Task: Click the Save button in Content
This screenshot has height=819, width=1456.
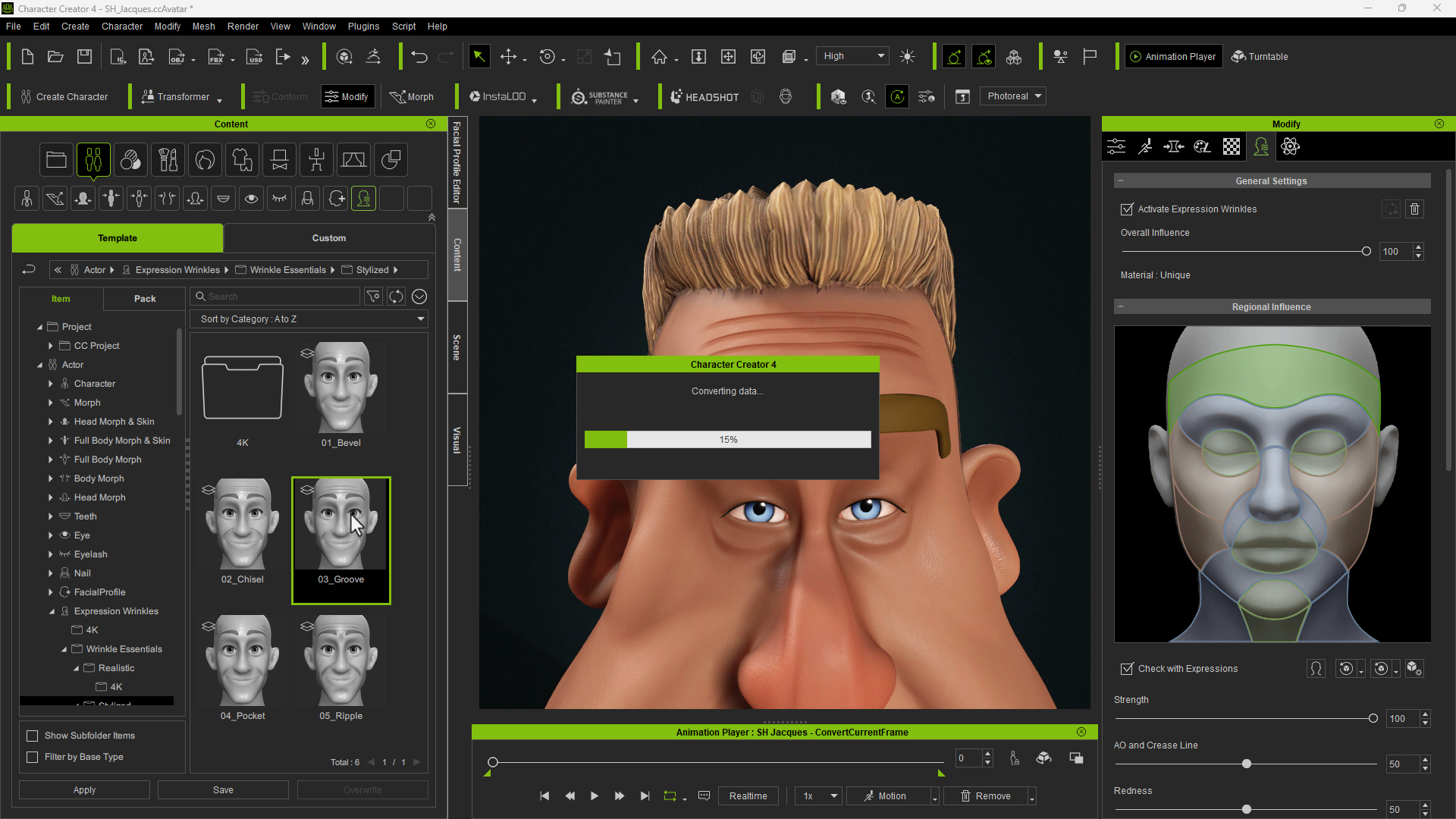Action: click(x=223, y=790)
